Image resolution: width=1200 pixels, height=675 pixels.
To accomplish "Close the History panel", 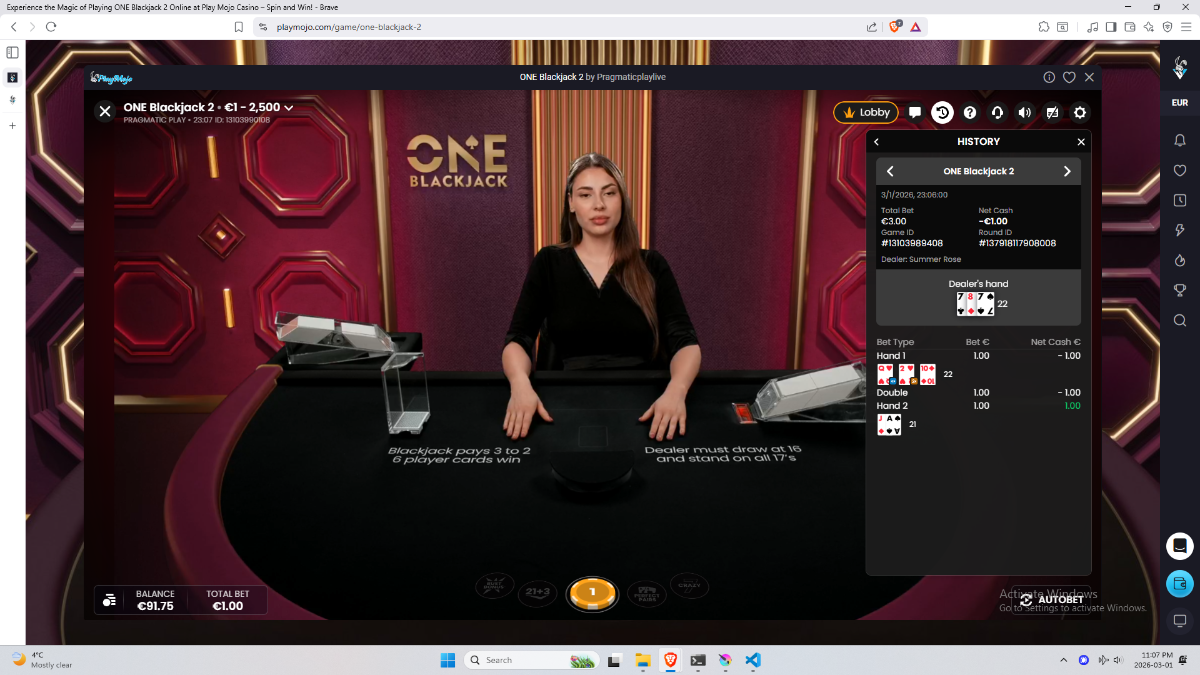I will [1080, 142].
